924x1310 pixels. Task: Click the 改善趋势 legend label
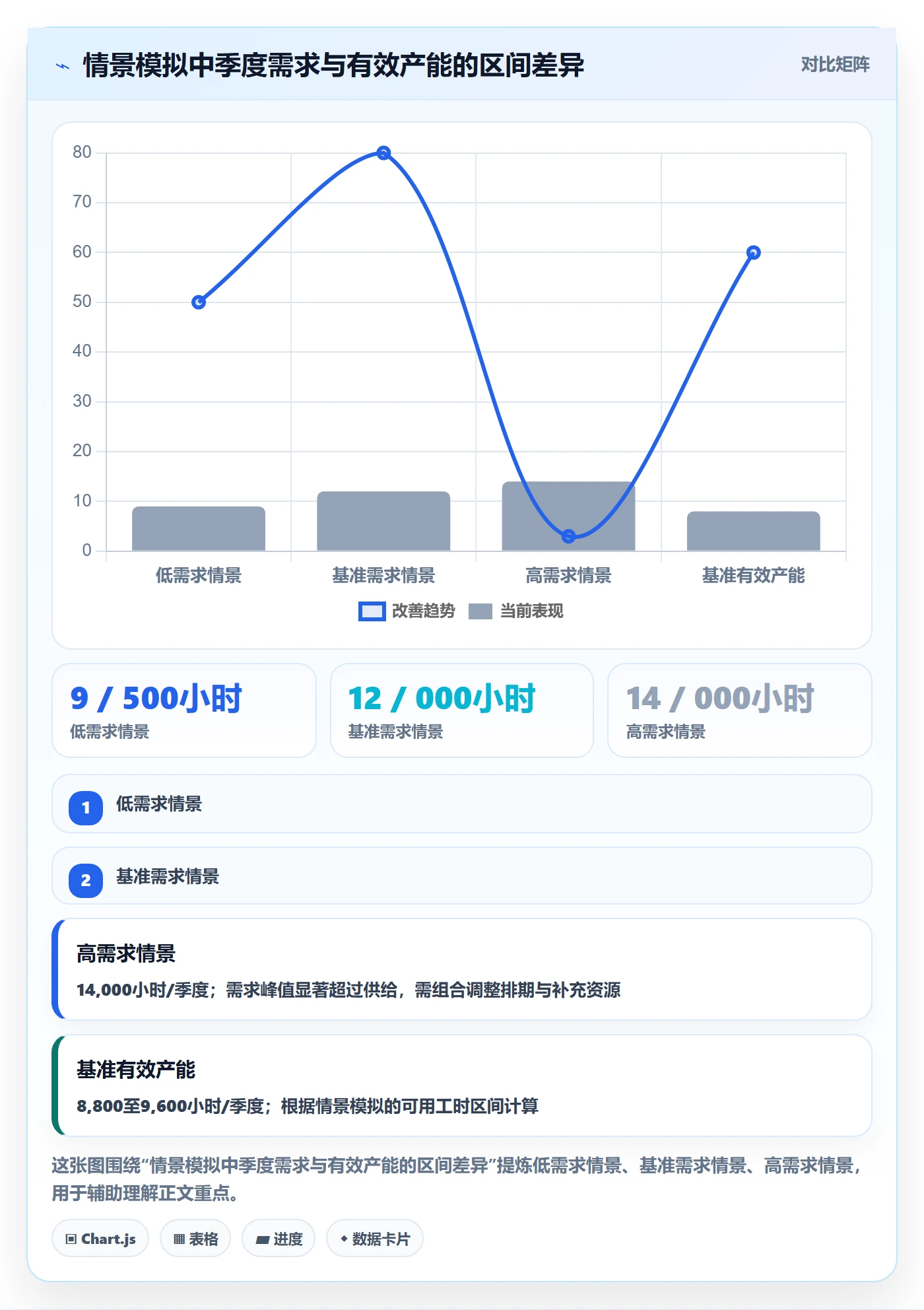click(x=423, y=611)
